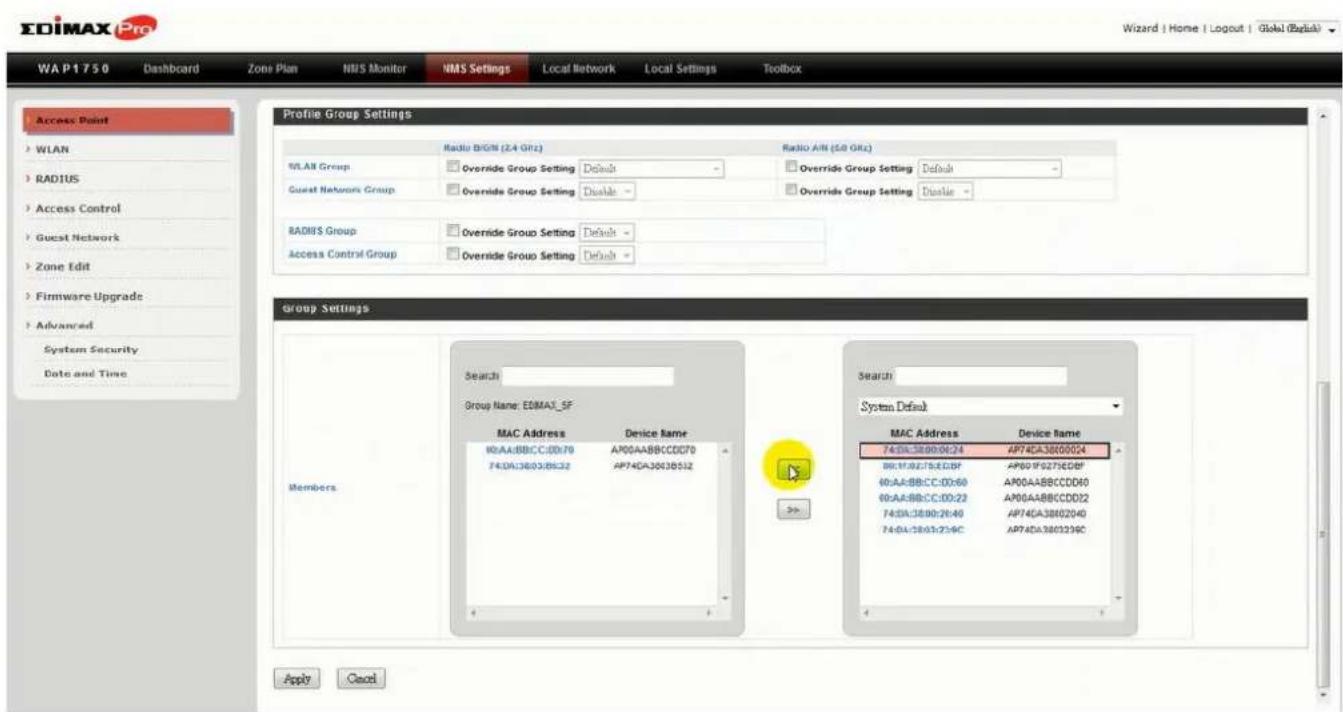This screenshot has height=712, width=1343.
Task: Check RADIUS Group override setting checkbox
Action: point(456,232)
